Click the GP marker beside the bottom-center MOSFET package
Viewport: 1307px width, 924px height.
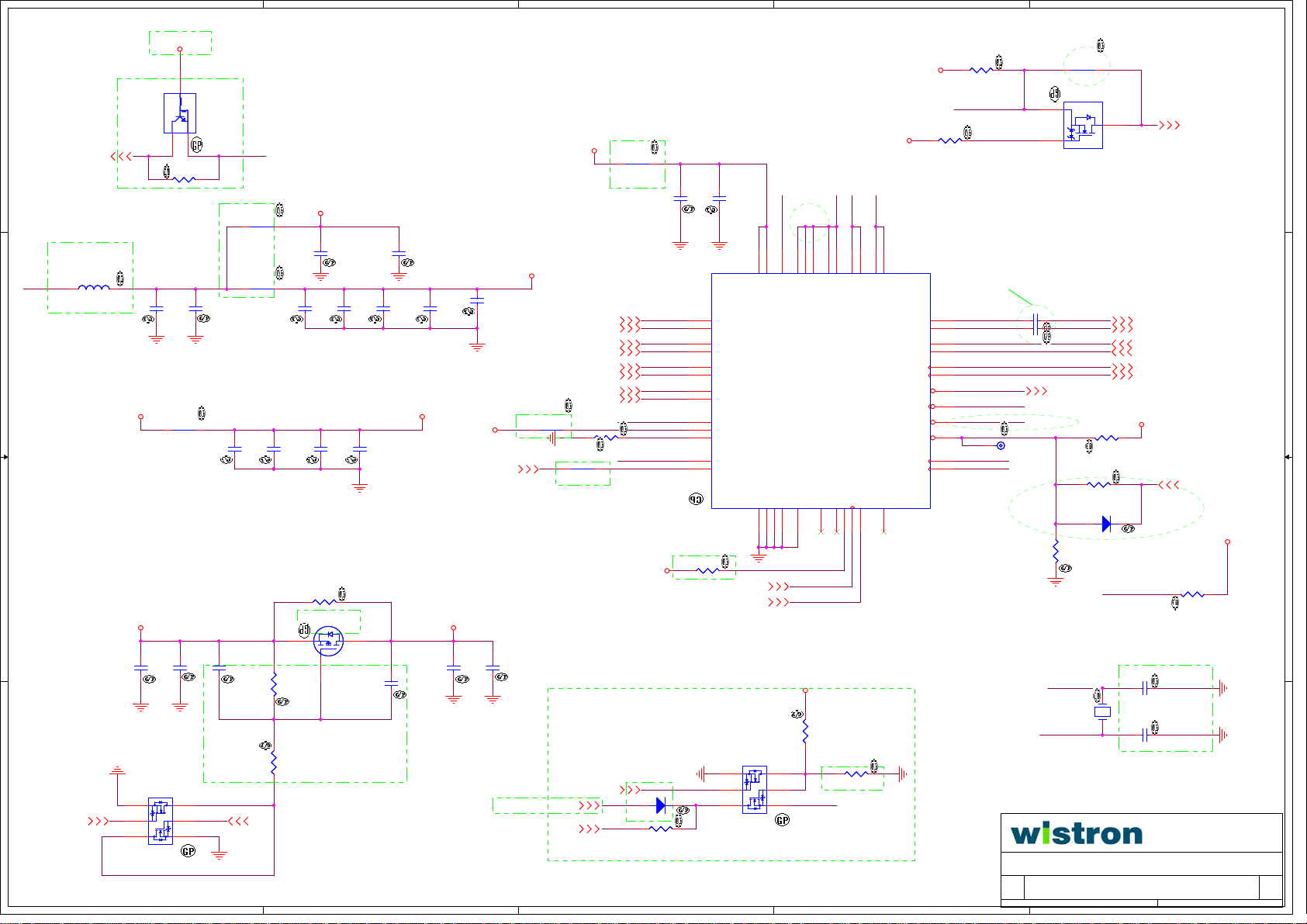tap(783, 820)
